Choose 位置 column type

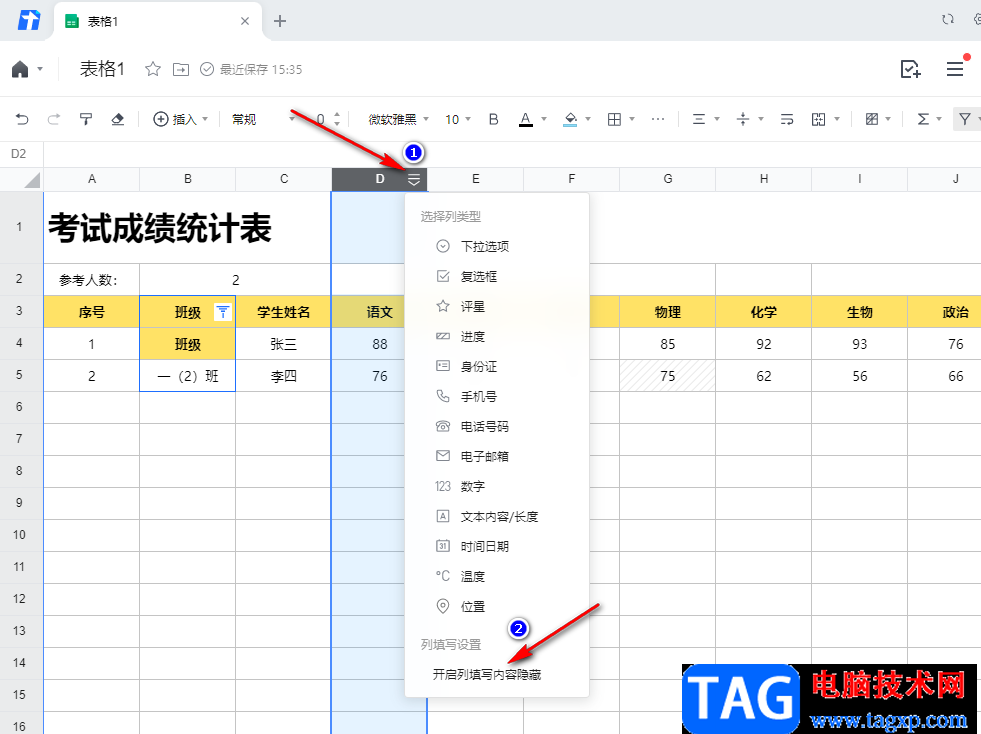click(x=497, y=606)
